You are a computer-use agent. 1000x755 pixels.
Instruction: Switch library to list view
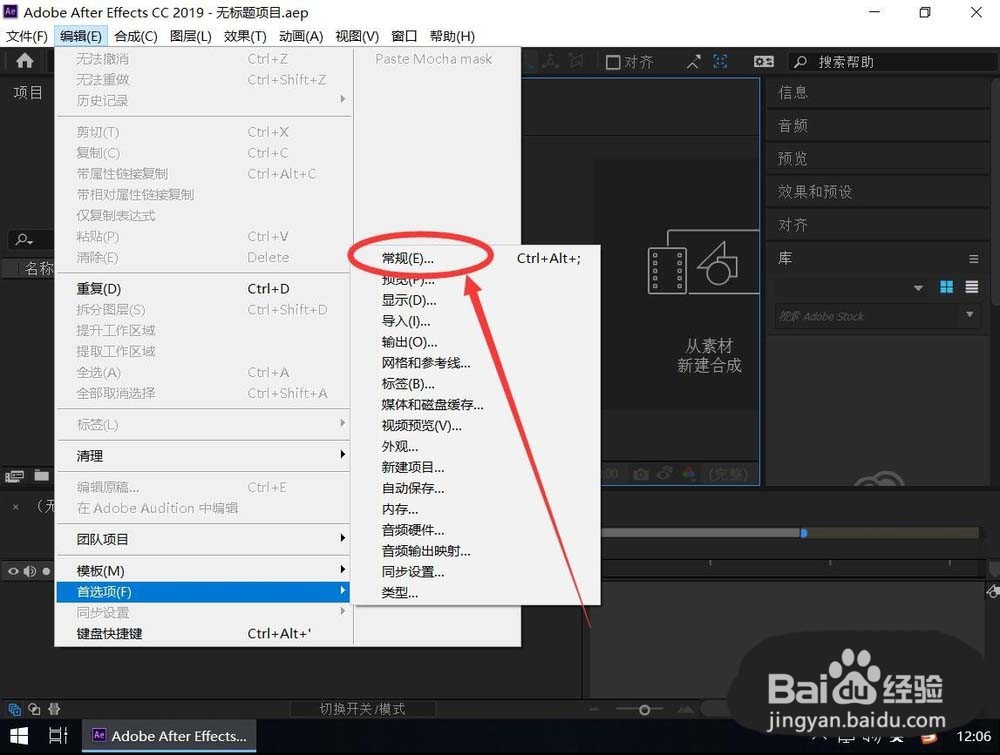coord(971,287)
